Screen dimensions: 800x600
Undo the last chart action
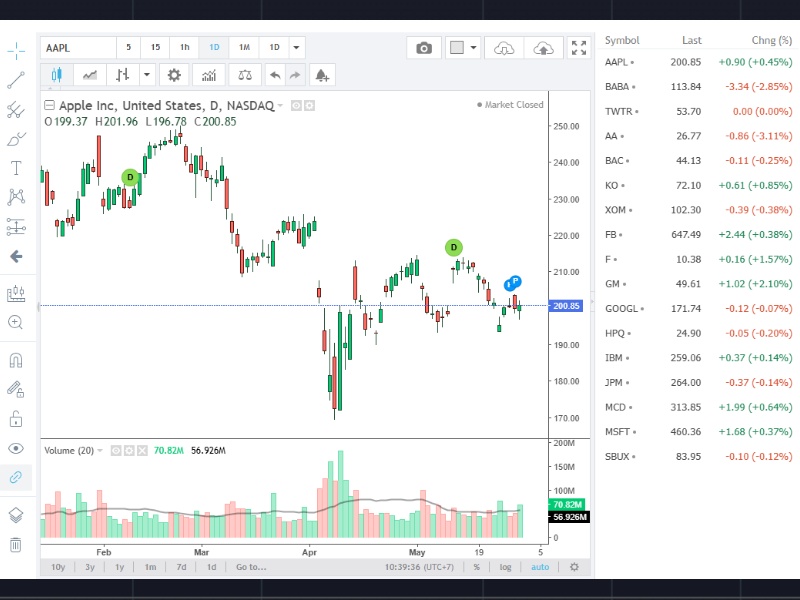pyautogui.click(x=275, y=75)
